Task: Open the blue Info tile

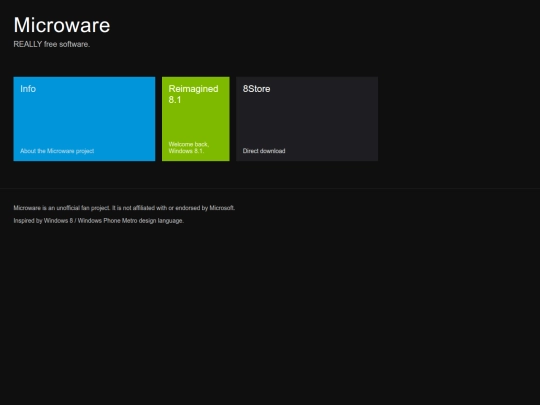Action: pyautogui.click(x=84, y=119)
